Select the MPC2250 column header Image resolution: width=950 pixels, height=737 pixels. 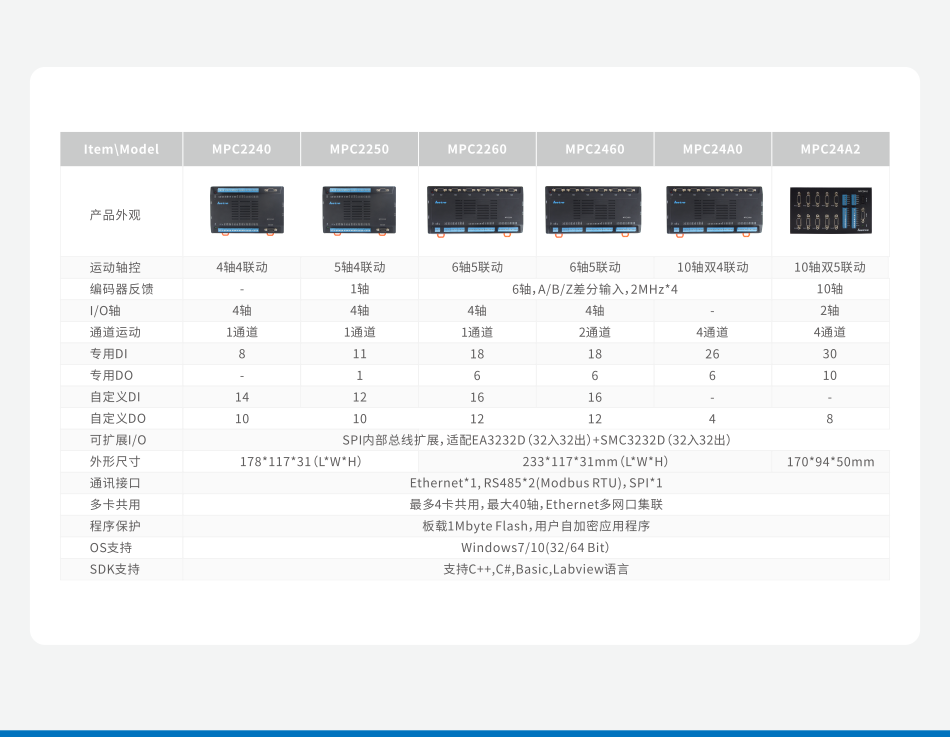point(359,149)
